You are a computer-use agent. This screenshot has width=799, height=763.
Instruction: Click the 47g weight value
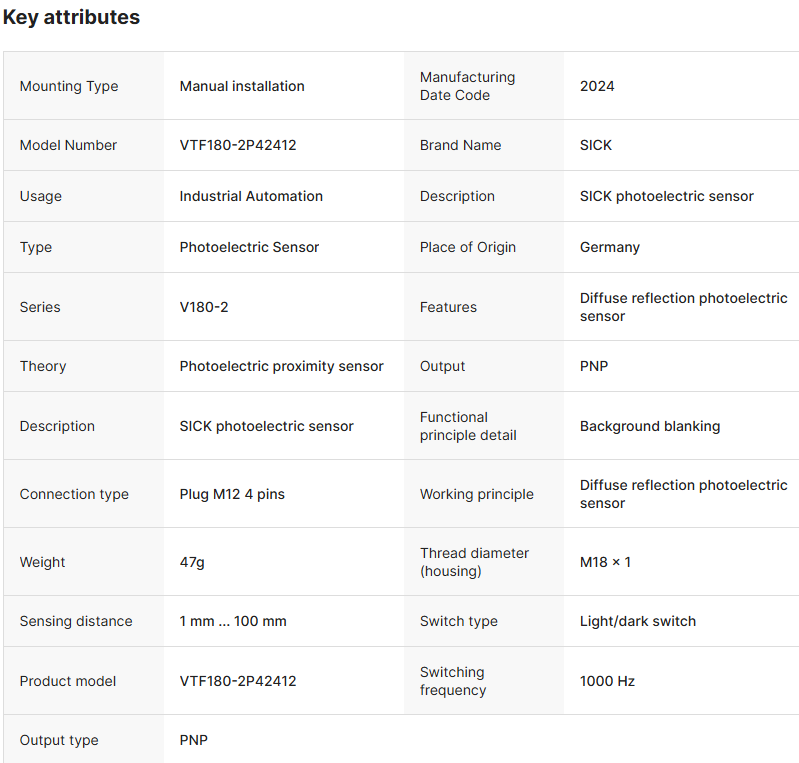pyautogui.click(x=192, y=562)
